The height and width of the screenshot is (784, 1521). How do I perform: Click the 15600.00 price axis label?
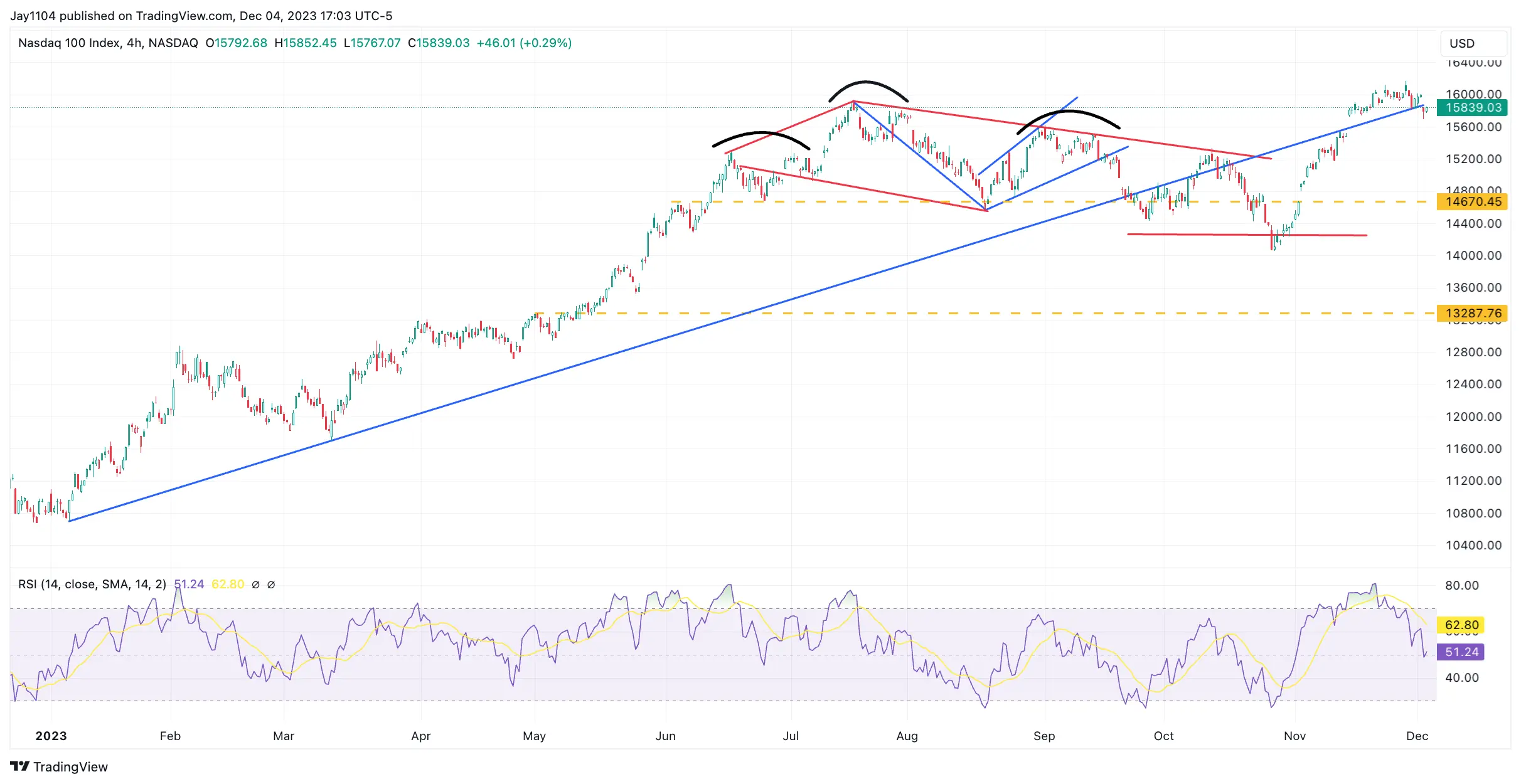pos(1473,127)
